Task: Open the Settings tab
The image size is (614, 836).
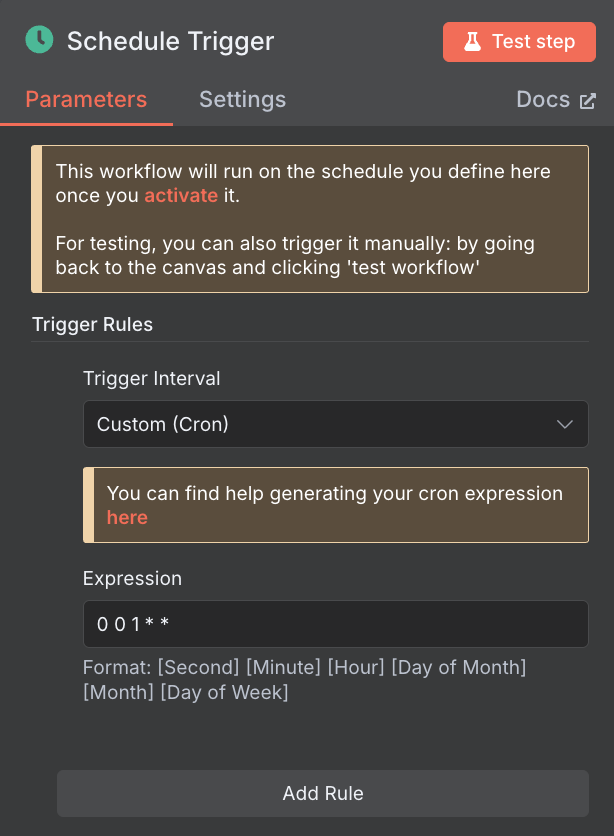Action: pyautogui.click(x=243, y=100)
